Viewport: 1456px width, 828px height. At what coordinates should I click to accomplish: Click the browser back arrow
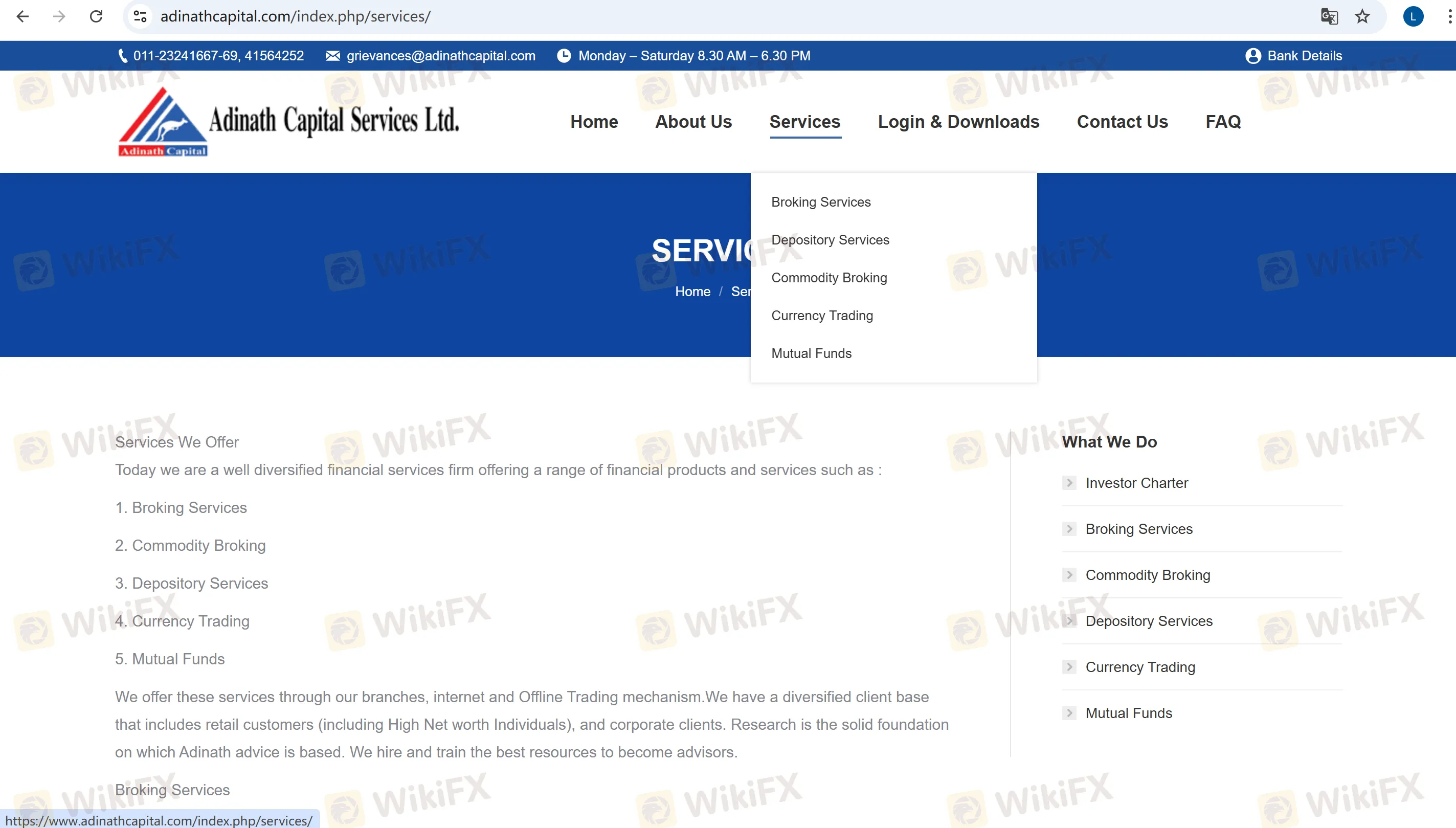23,16
